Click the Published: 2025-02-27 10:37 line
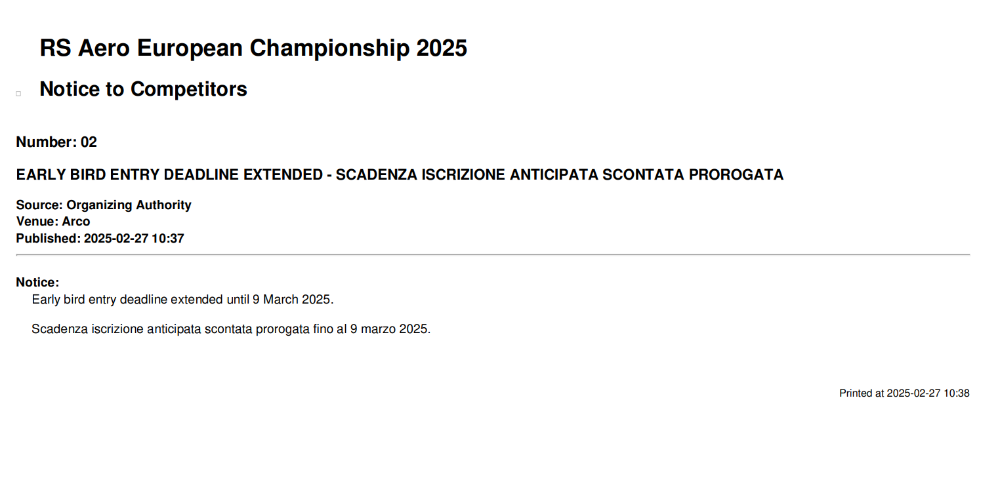Screen dimensions: 1000x497 point(100,238)
